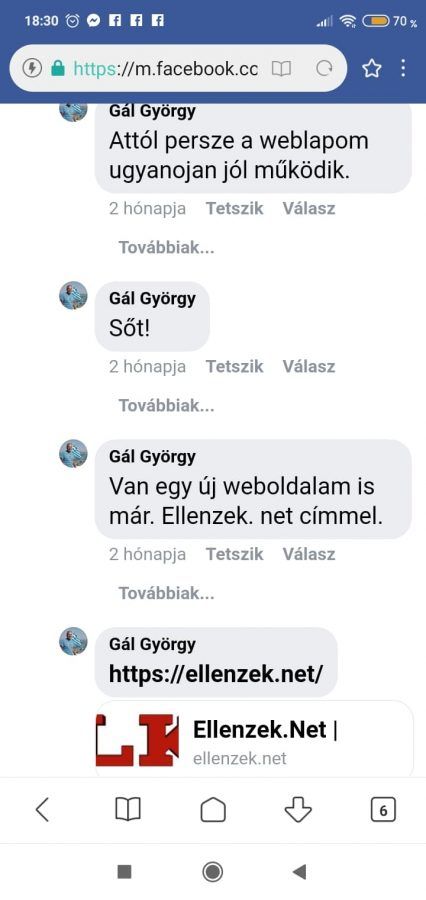Reload the page with the refresh icon
The image size is (426, 900).
point(324,69)
